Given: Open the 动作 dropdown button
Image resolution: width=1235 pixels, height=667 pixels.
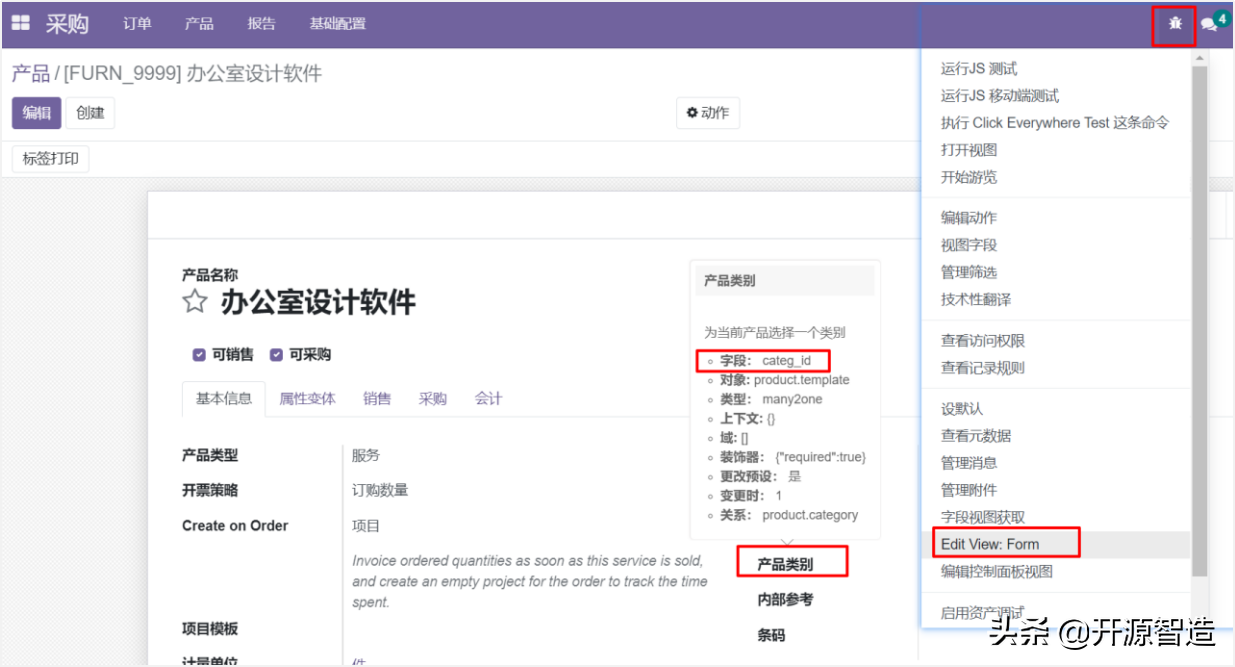Looking at the screenshot, I should 707,113.
